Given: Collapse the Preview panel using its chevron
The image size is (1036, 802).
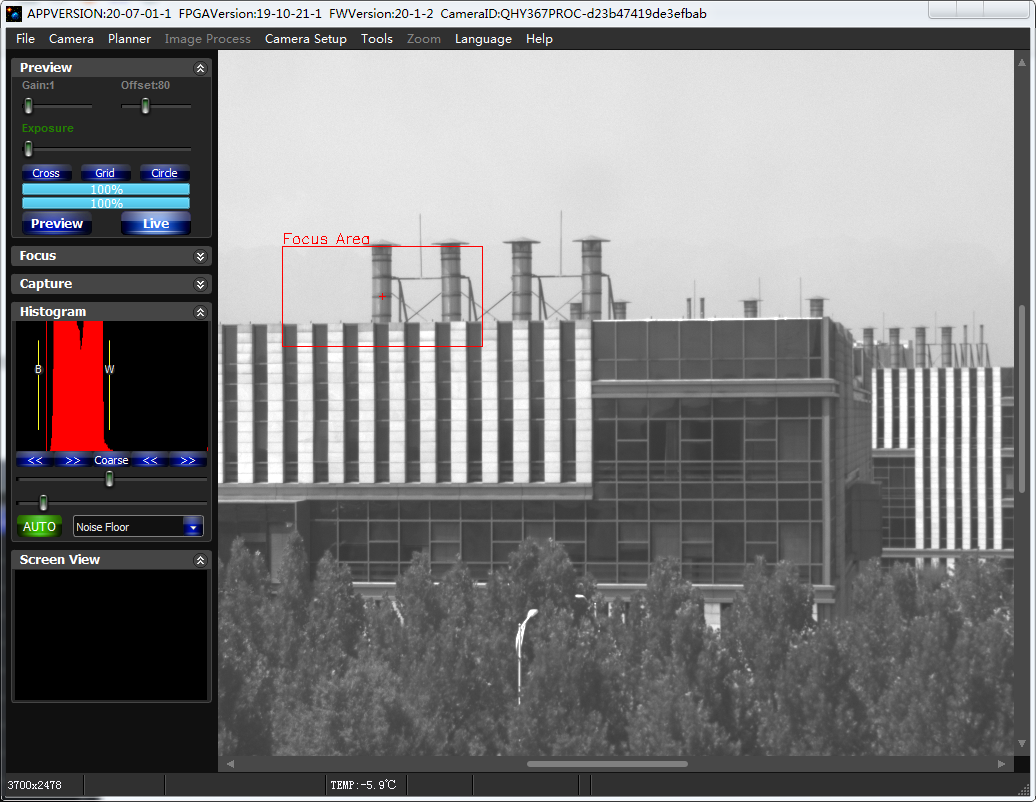Looking at the screenshot, I should [x=200, y=68].
